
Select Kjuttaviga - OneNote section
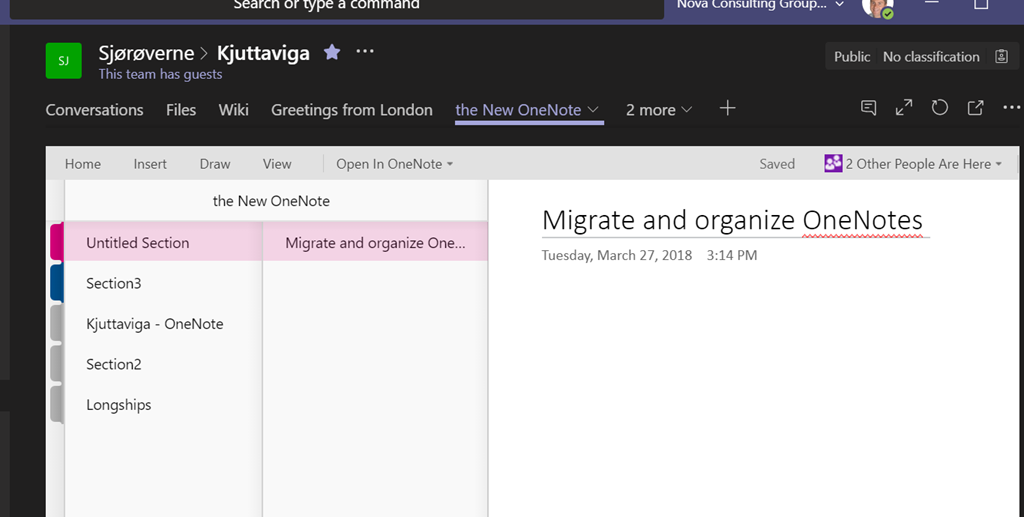[163, 324]
